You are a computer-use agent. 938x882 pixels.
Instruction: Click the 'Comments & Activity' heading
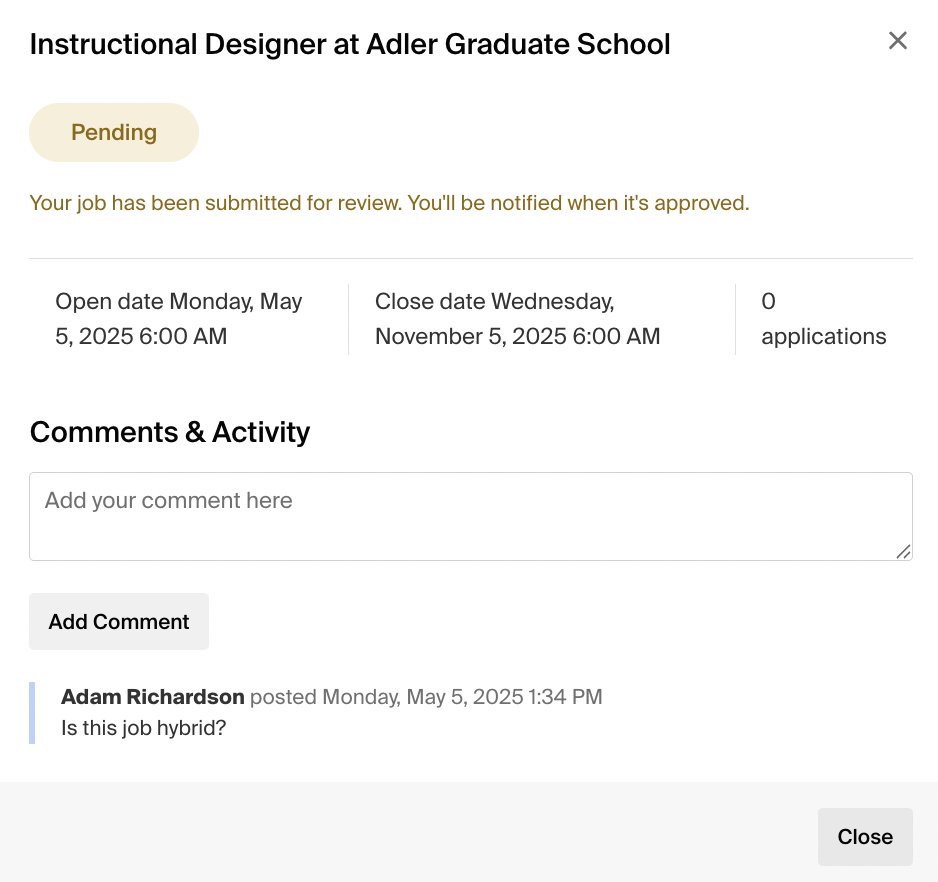click(170, 432)
